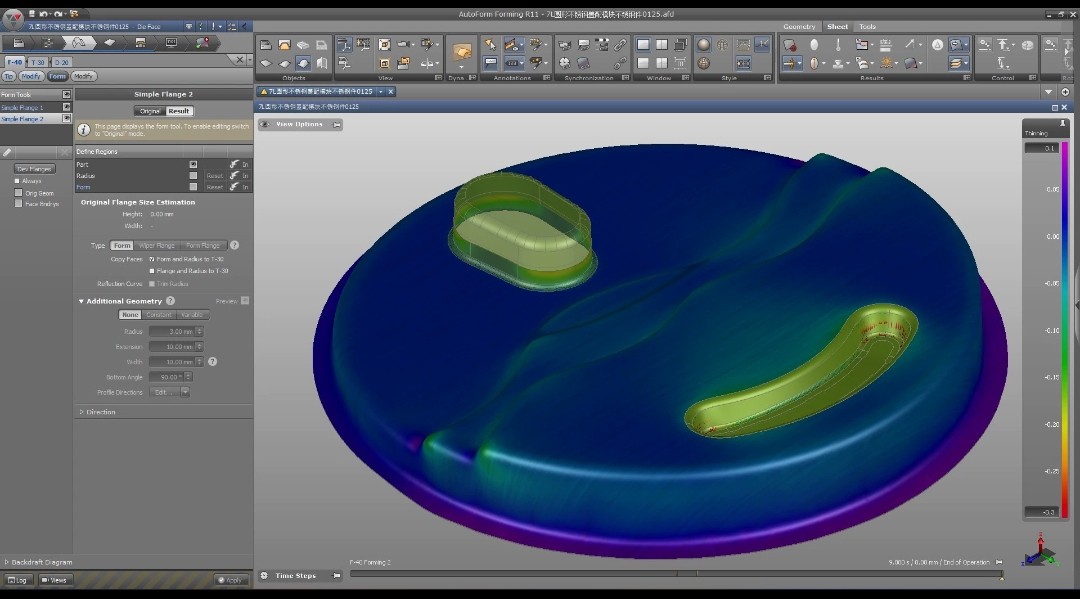Screen dimensions: 1080x599
Task: Click the Thinning color scale bar
Action: tap(1064, 330)
